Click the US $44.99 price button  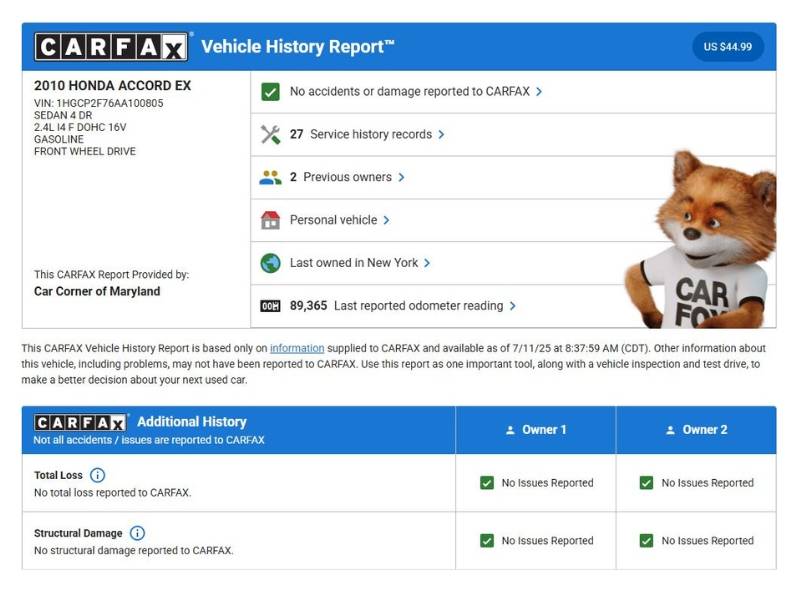(728, 47)
